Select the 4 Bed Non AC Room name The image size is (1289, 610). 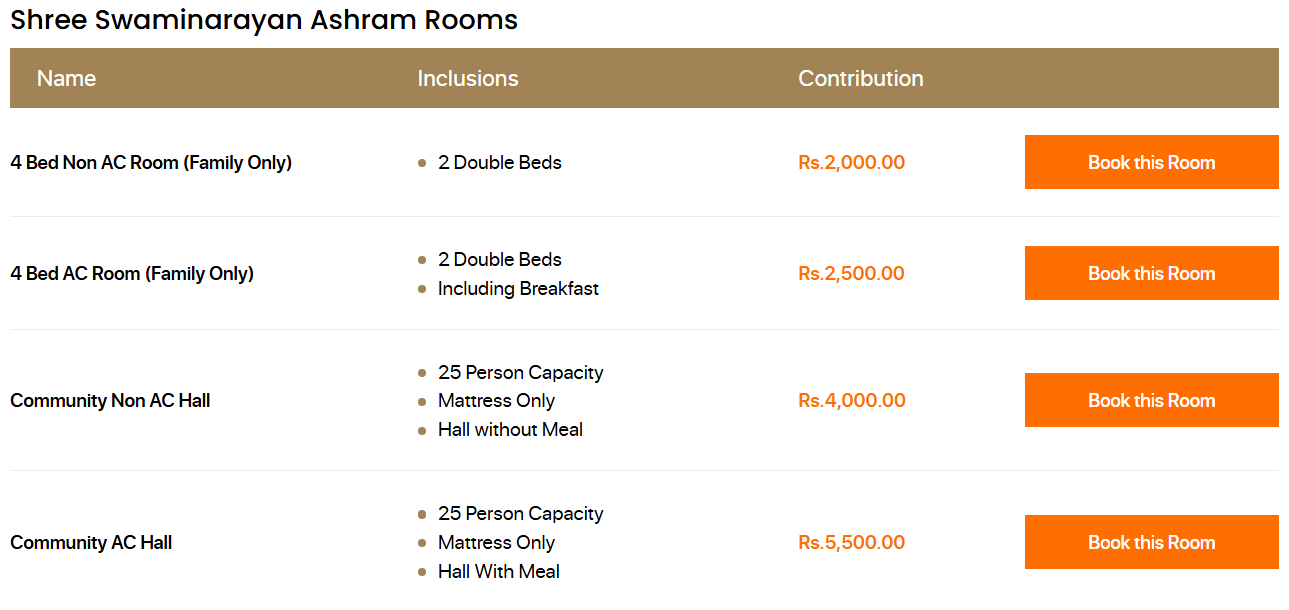pyautogui.click(x=151, y=162)
